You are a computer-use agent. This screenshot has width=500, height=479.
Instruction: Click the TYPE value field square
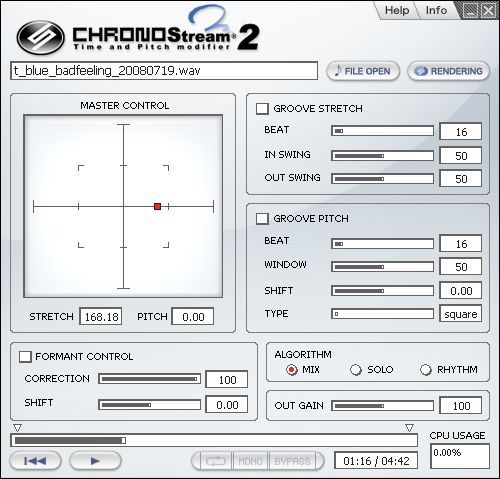coord(461,313)
